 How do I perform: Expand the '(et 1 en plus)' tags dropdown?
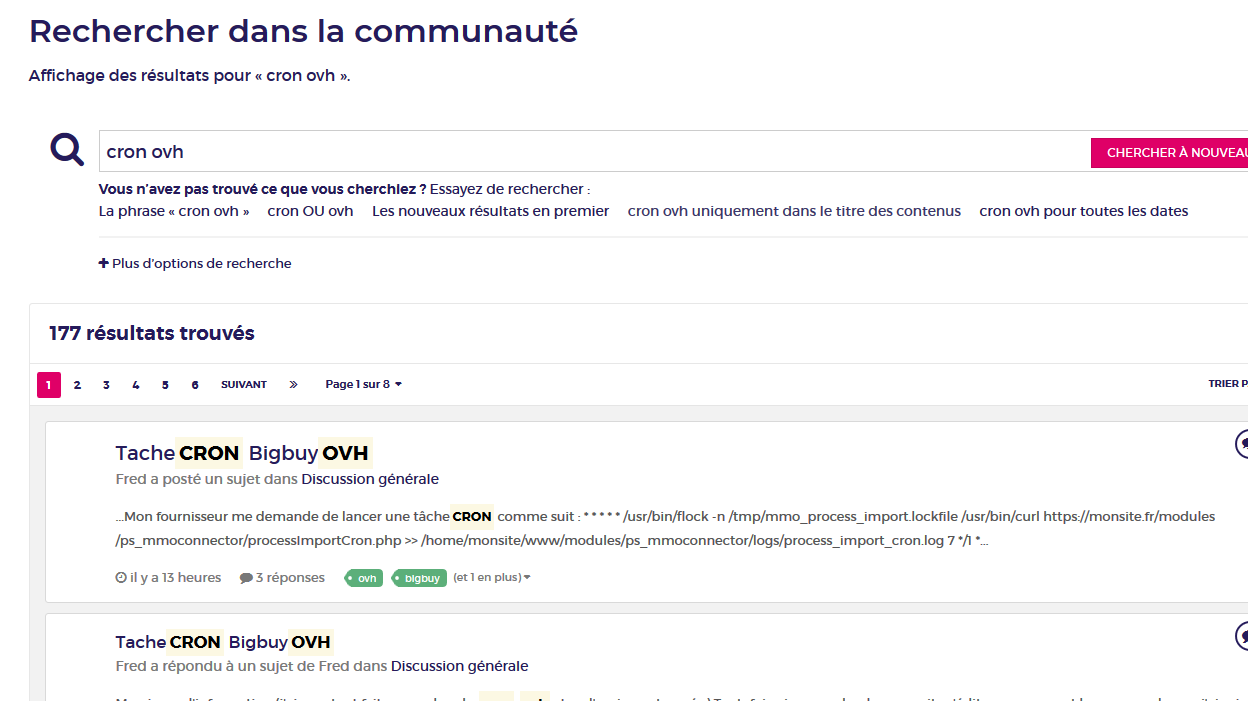coord(492,577)
